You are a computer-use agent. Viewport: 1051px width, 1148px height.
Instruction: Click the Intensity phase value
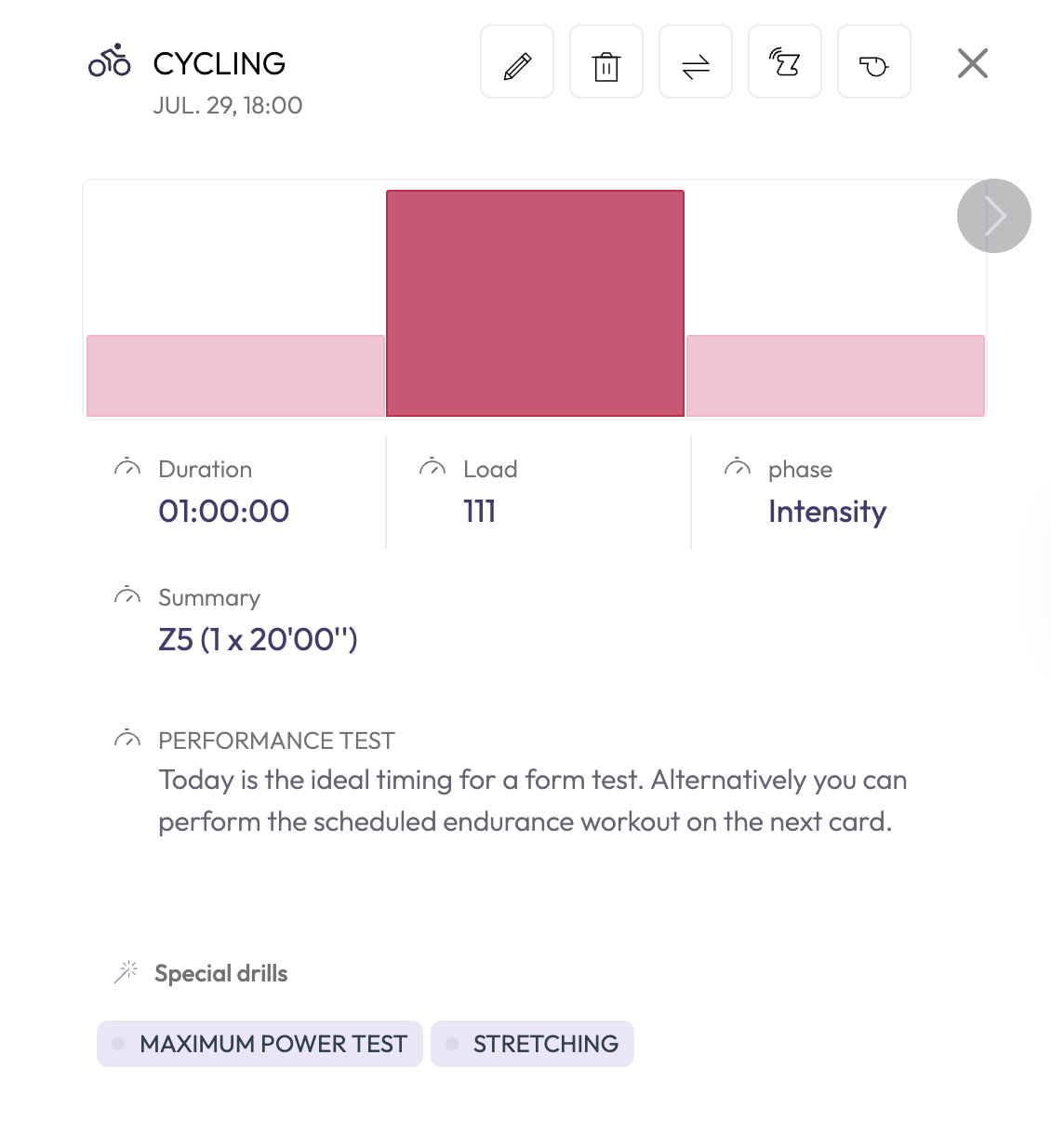(x=828, y=512)
